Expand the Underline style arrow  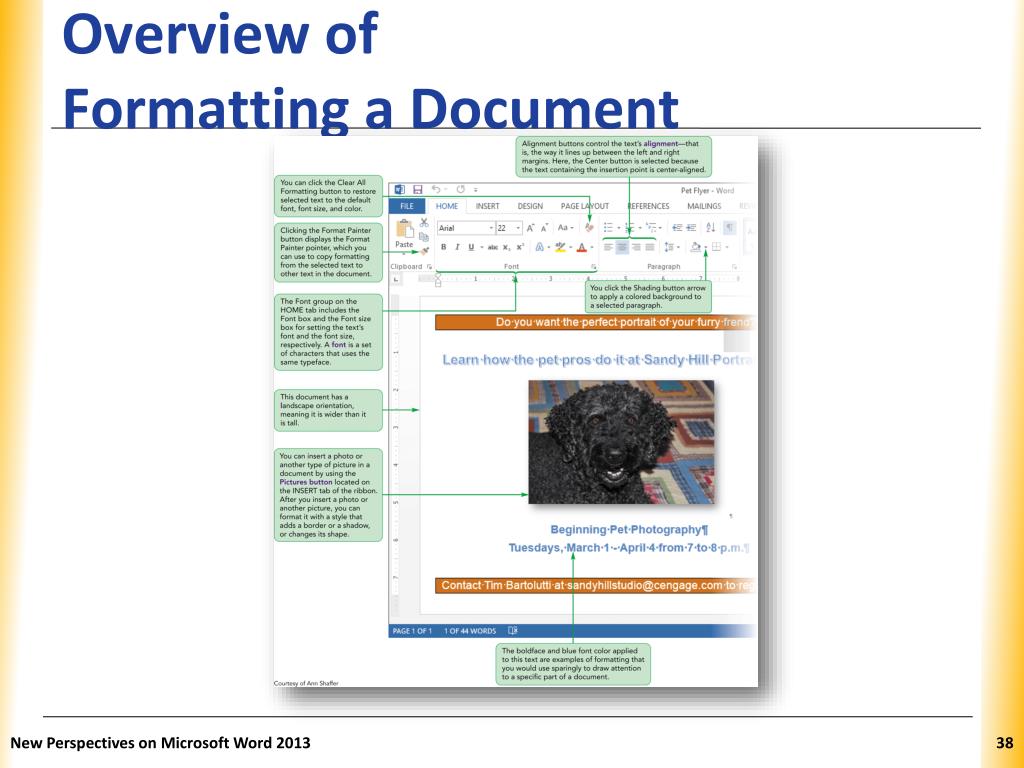(x=481, y=247)
